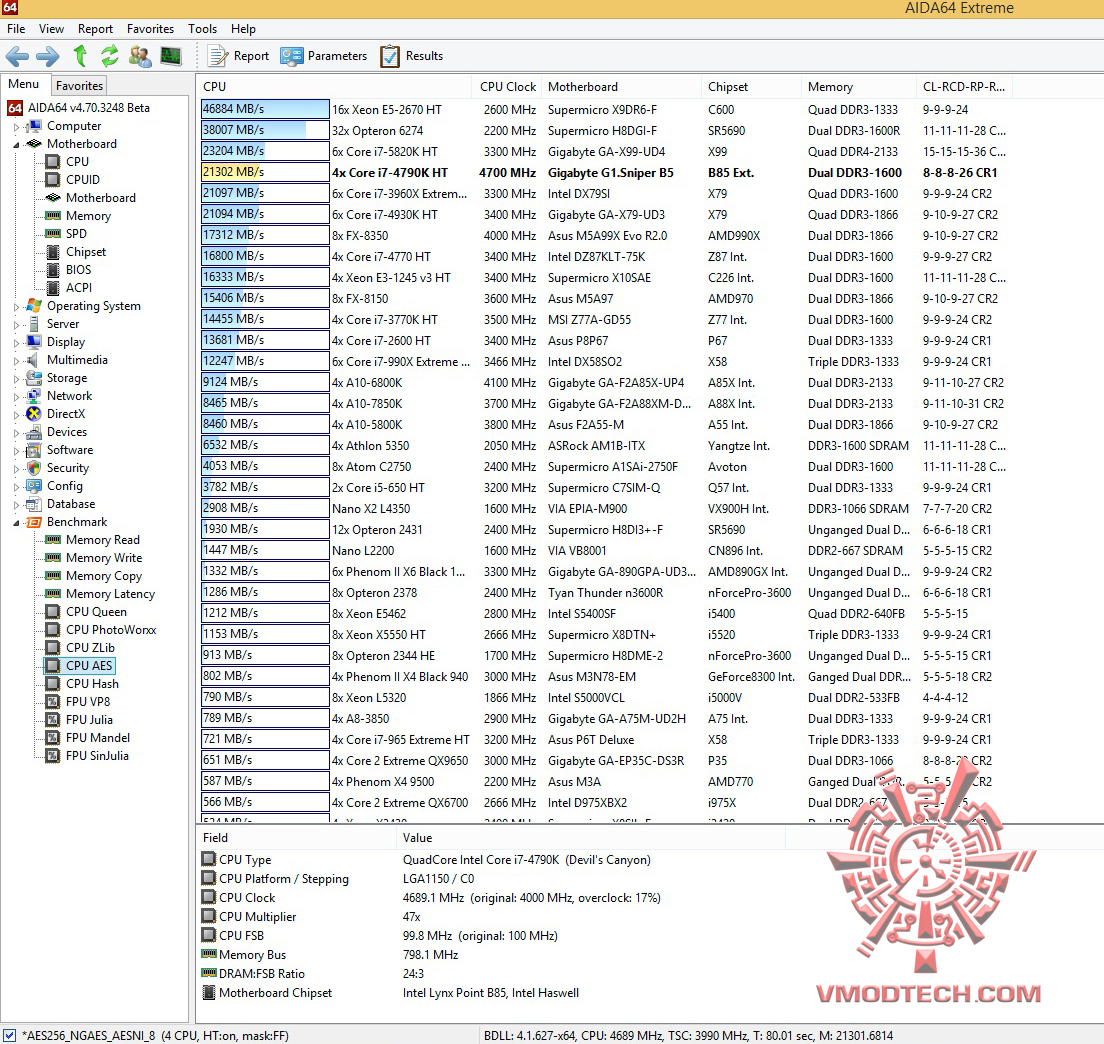Click the CL-RCD-RP-R column header
The height and width of the screenshot is (1044, 1104).
click(964, 87)
